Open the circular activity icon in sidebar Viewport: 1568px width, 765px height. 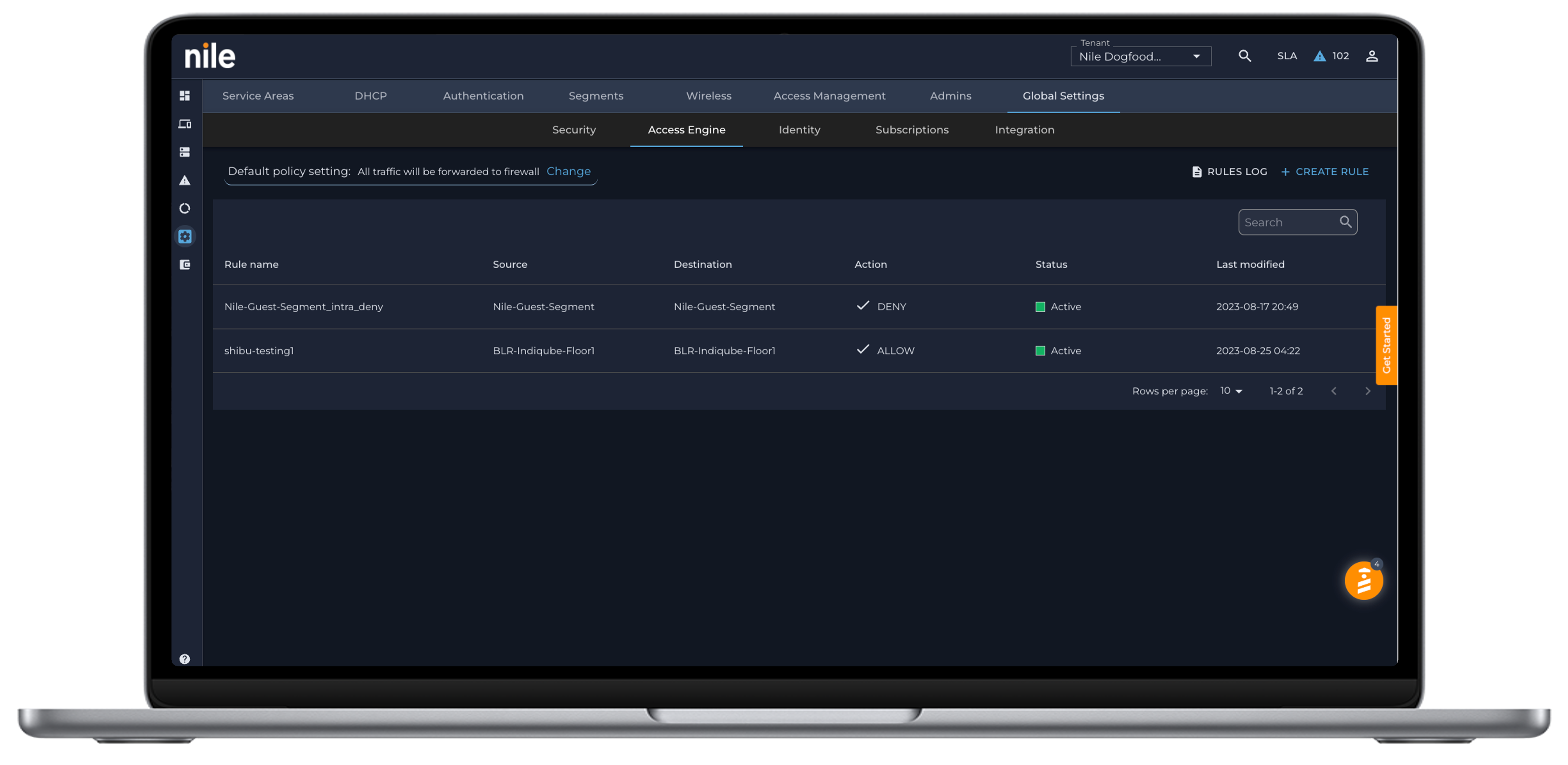tap(185, 208)
